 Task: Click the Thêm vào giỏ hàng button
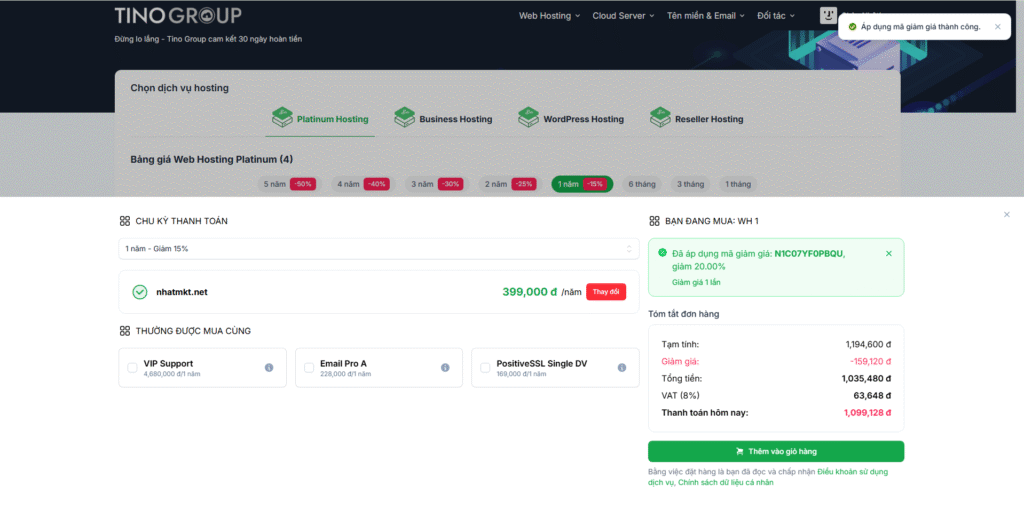(775, 451)
